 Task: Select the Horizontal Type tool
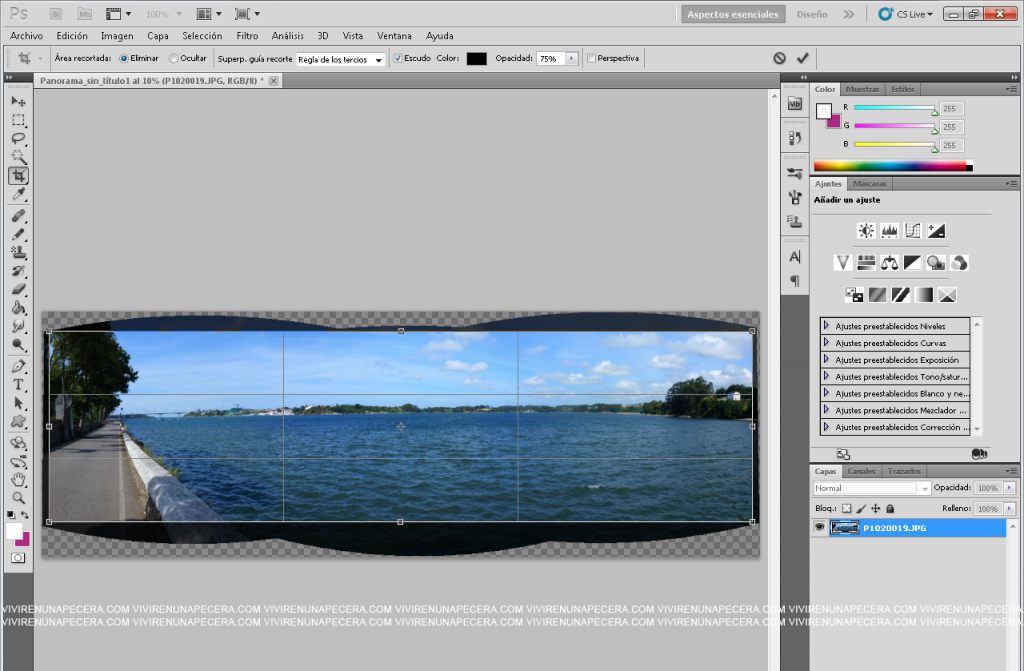pos(18,385)
